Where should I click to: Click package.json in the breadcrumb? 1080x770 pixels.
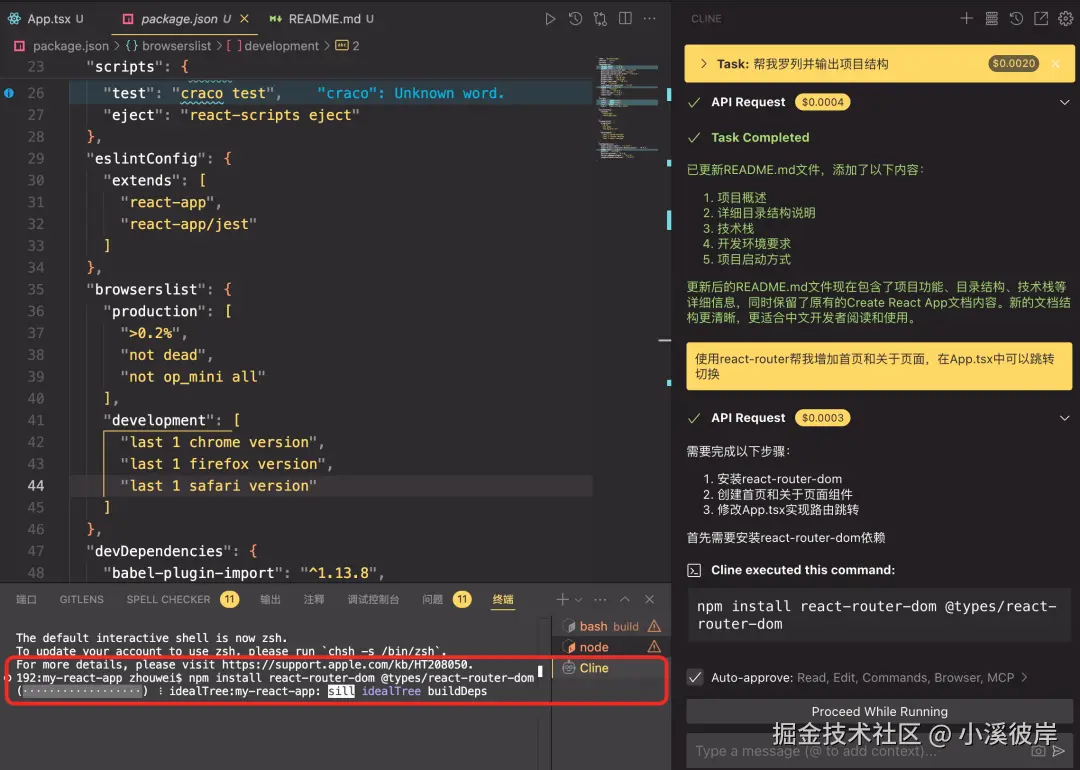(x=70, y=45)
